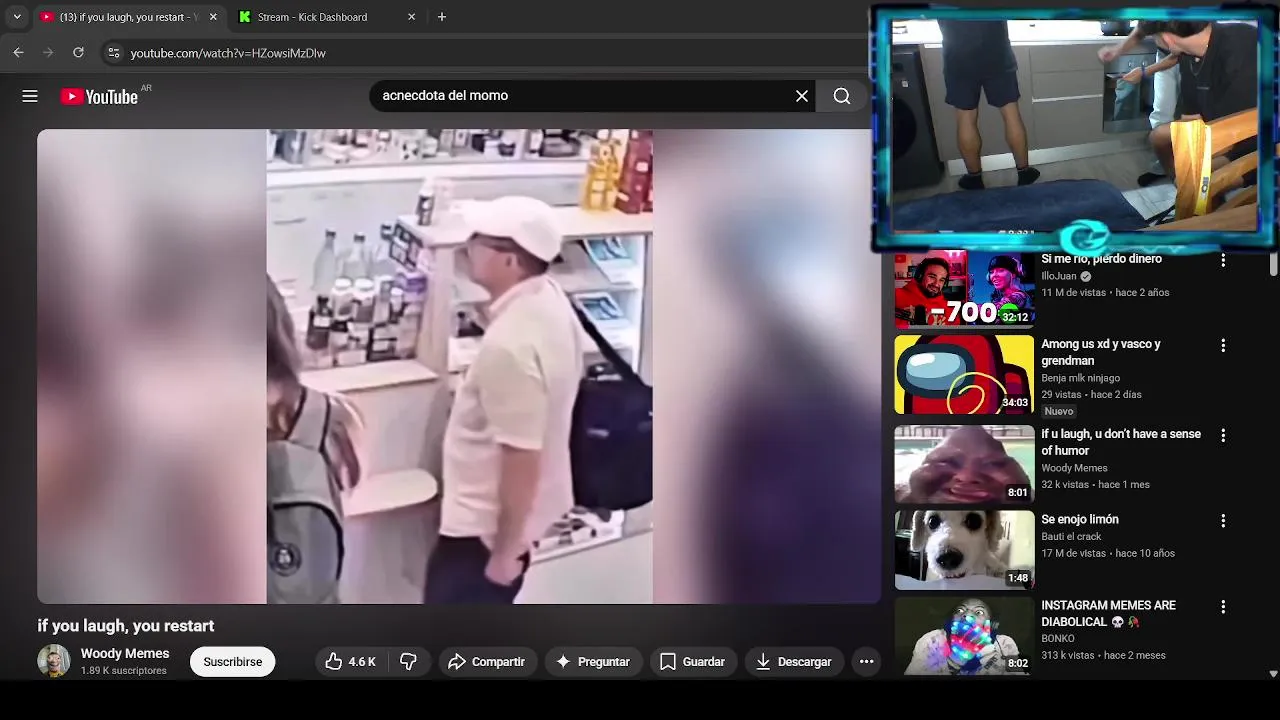Screen dimensions: 1280x720
Task: Click 'Benja mlk ninjago' channel name
Action: tap(1080, 378)
